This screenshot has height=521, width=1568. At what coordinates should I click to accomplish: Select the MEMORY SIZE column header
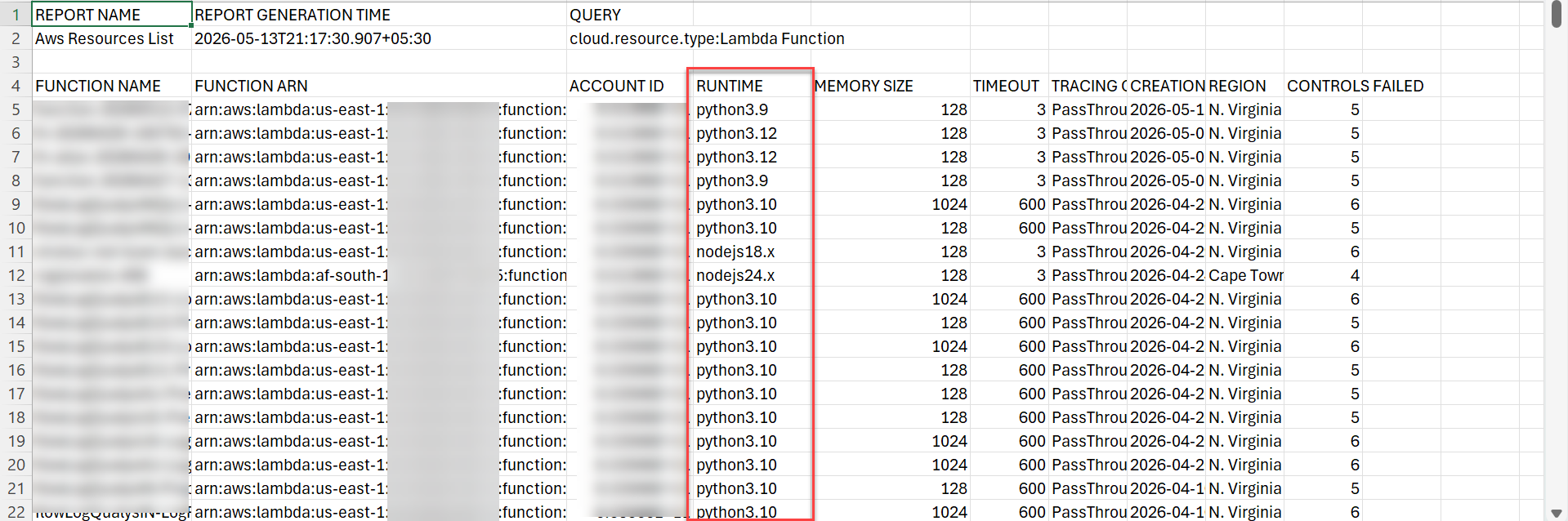pos(891,86)
